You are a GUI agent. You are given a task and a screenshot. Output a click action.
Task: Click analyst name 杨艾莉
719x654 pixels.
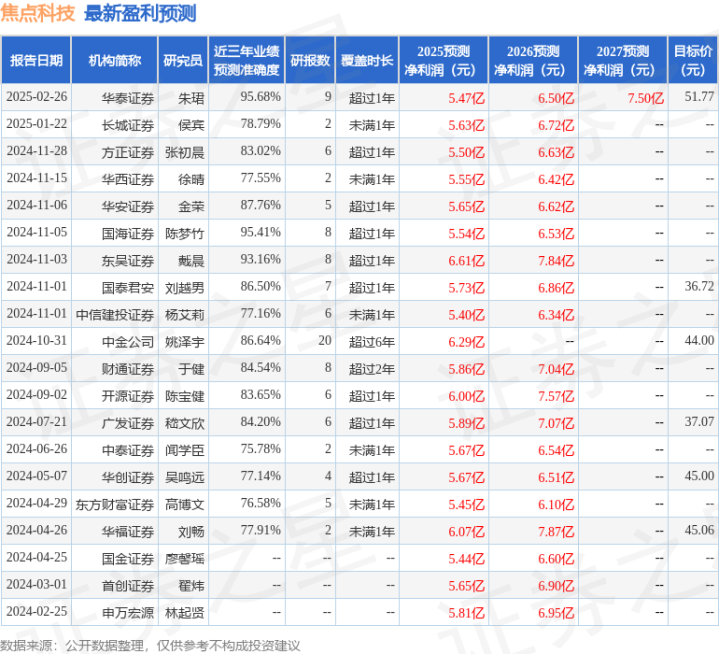pos(185,315)
